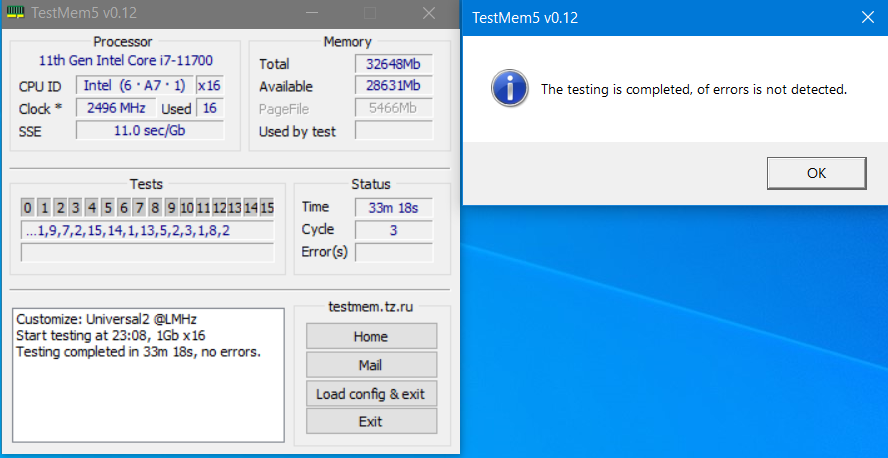Click the Cycle count field
Image resolution: width=888 pixels, height=458 pixels.
[x=394, y=229]
